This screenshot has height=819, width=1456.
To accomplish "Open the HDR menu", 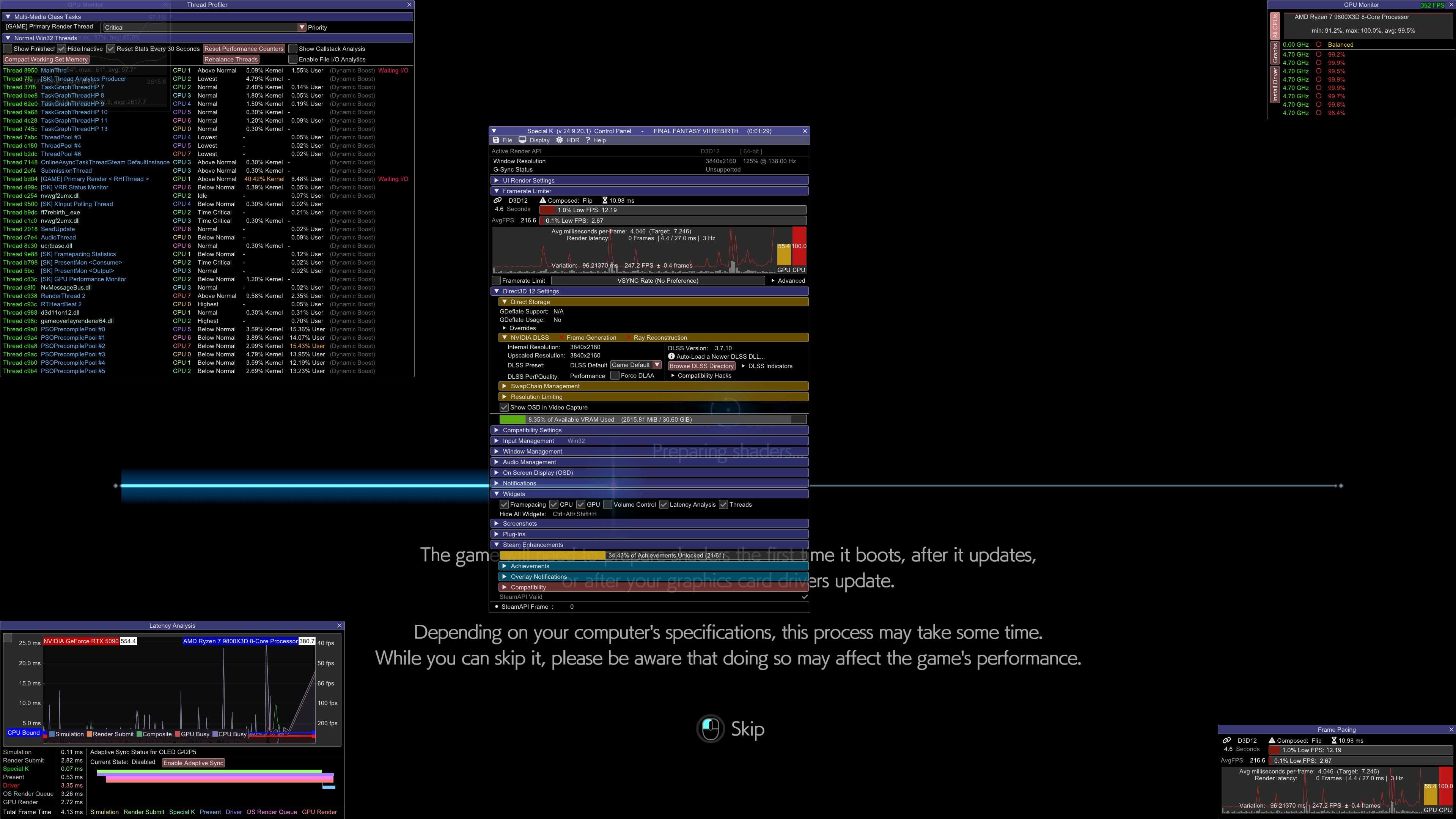I will tap(568, 140).
